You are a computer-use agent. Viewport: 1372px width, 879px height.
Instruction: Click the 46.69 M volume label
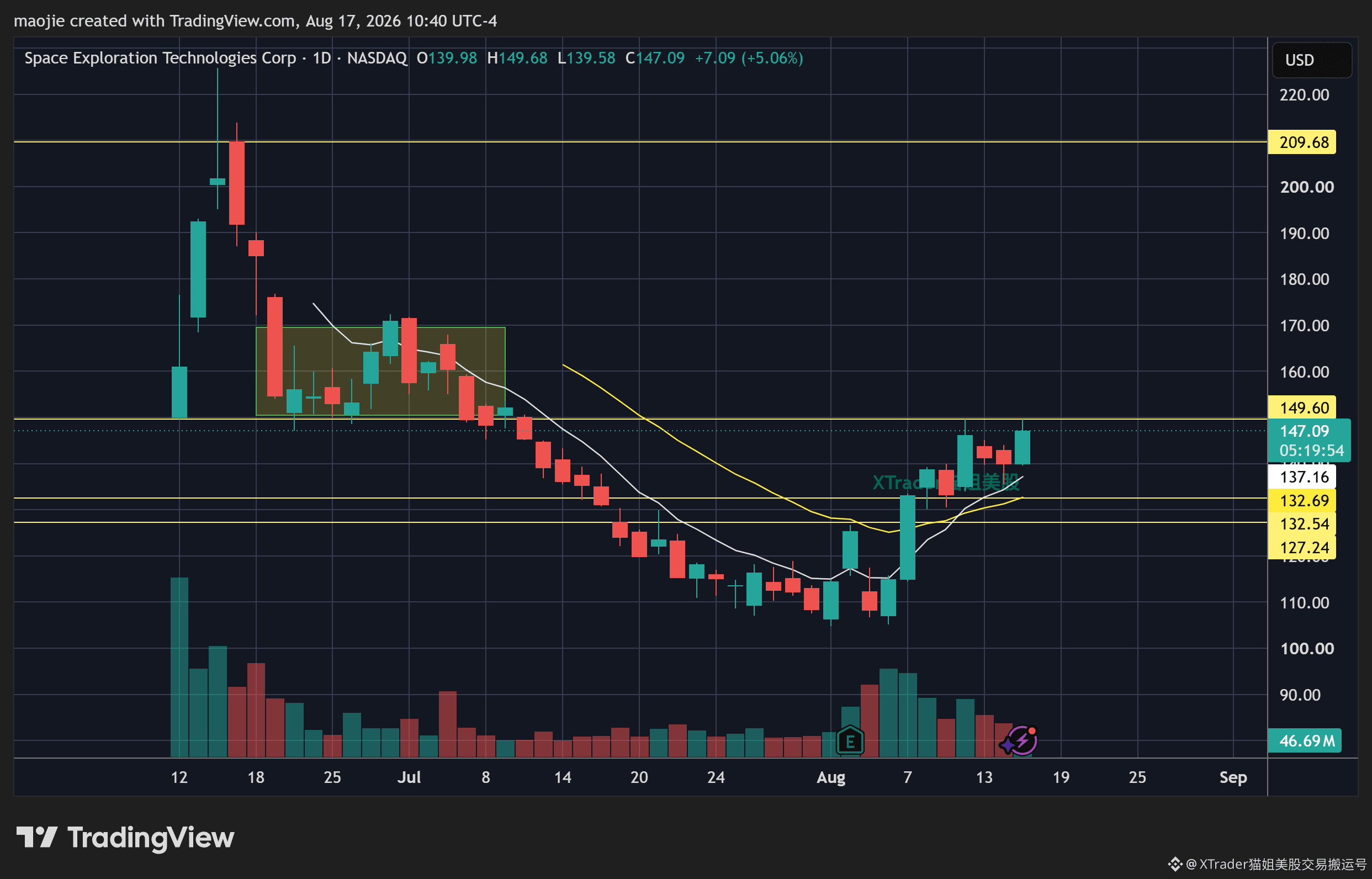pyautogui.click(x=1305, y=741)
